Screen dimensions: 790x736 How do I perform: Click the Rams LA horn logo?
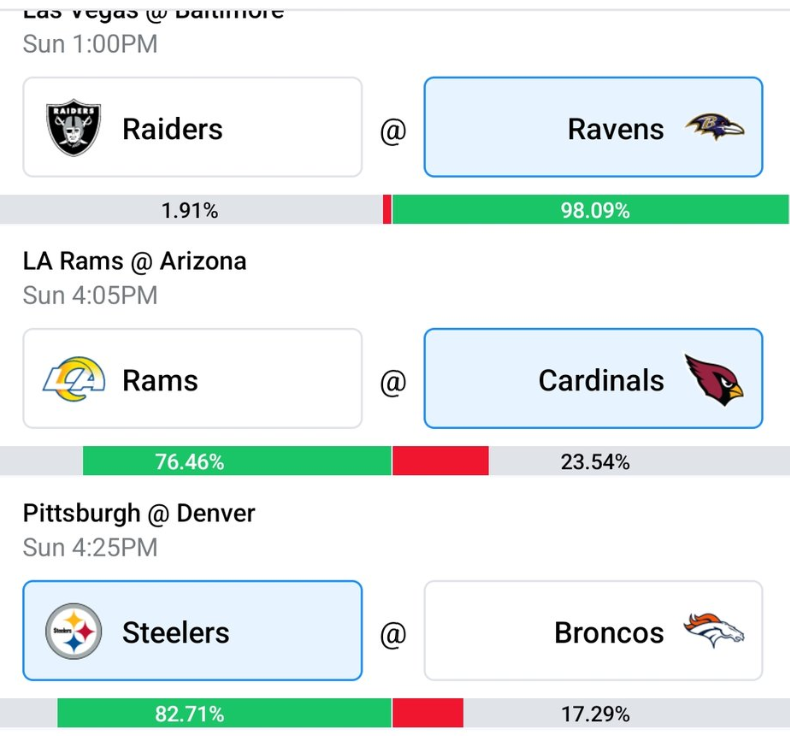(x=74, y=380)
